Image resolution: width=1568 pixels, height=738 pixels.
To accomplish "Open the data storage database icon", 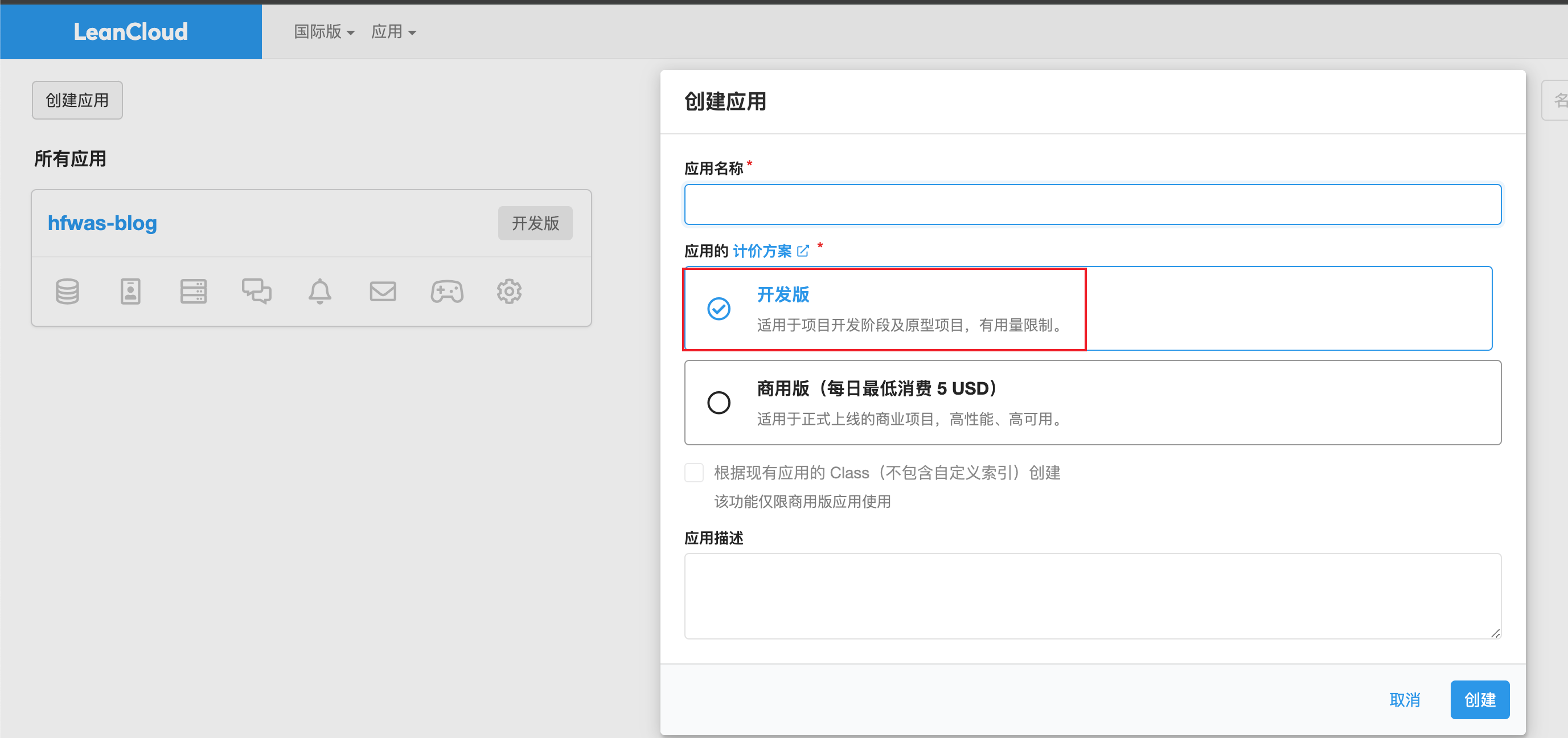I will (x=68, y=292).
